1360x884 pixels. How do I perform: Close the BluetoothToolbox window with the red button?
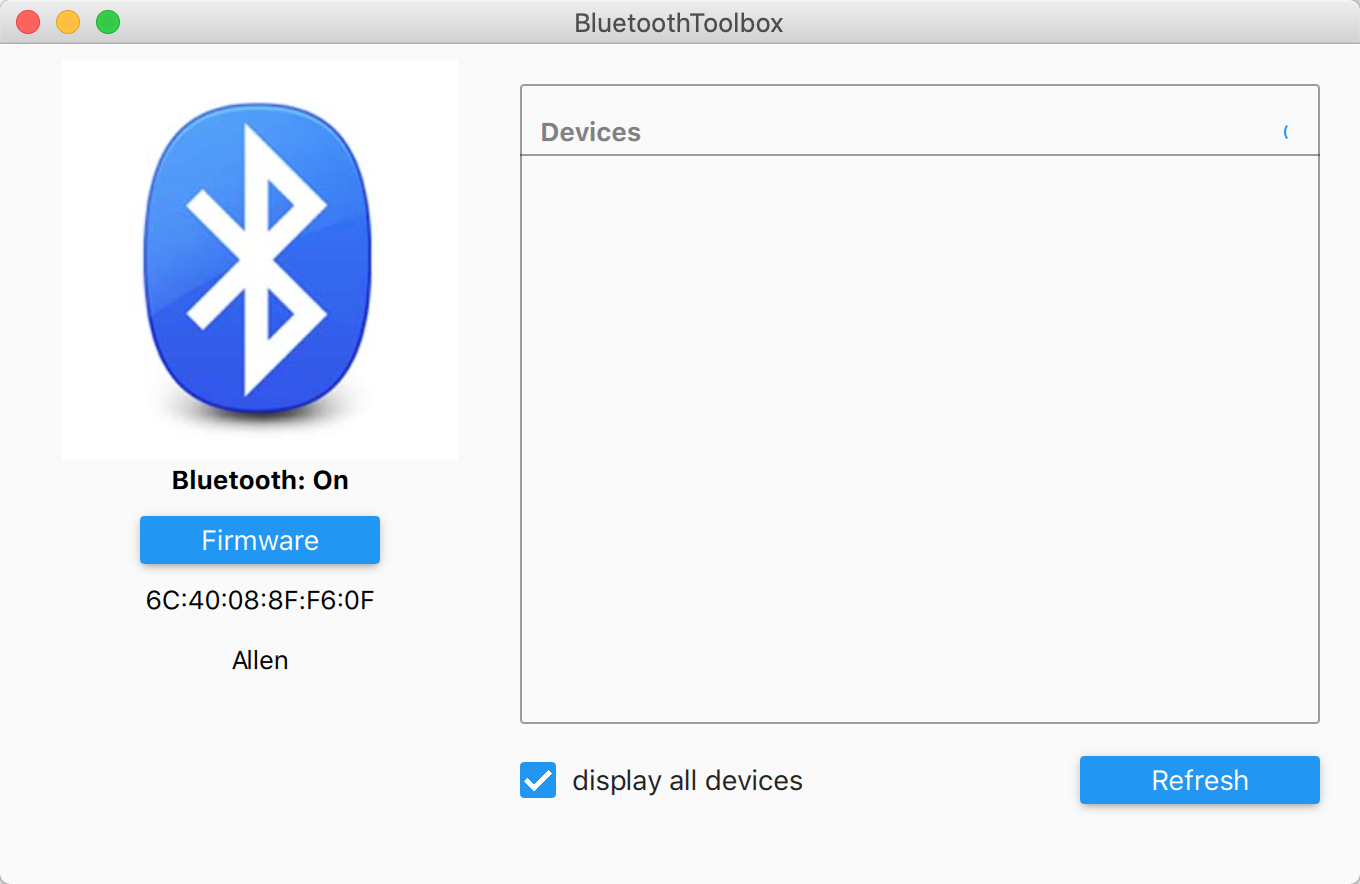(28, 22)
